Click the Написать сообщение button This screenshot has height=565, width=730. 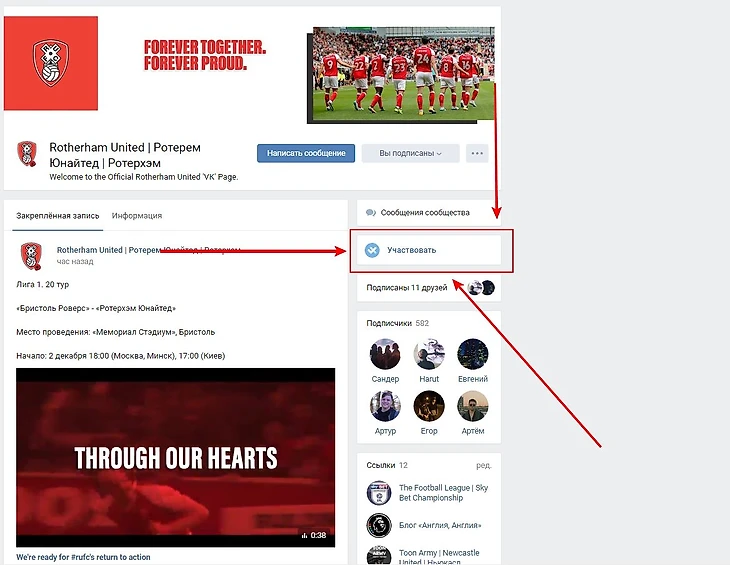click(x=306, y=153)
